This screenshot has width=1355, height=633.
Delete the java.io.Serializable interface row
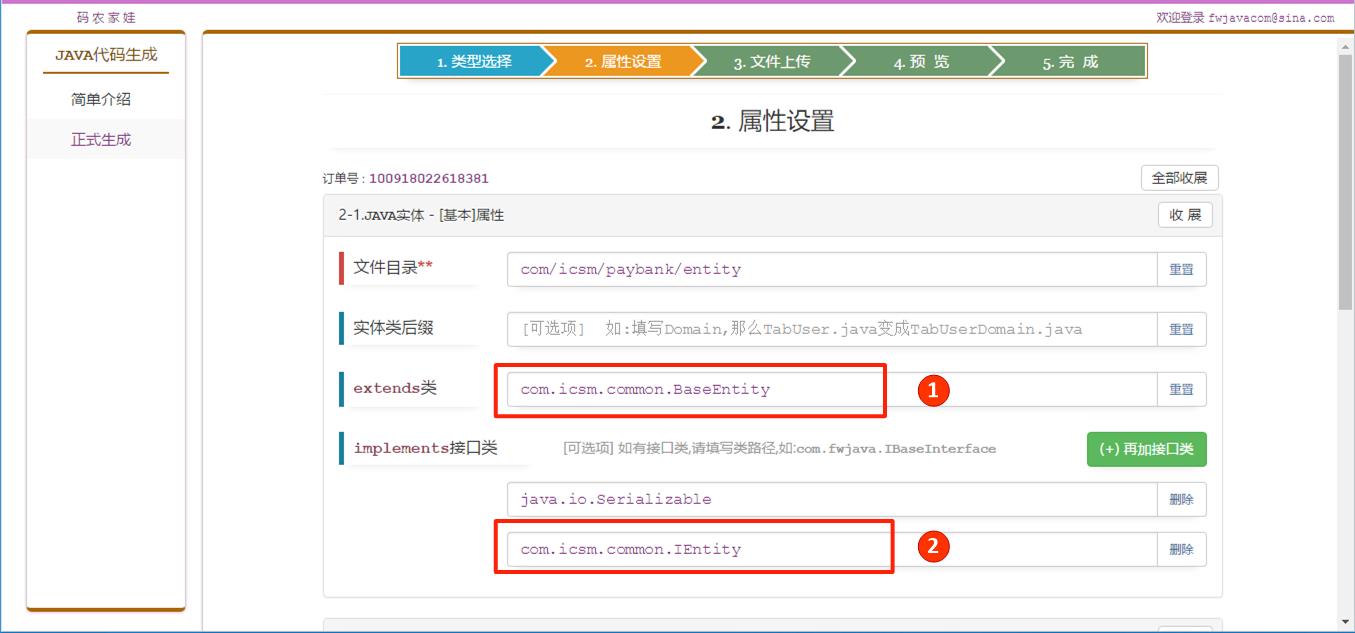tap(1181, 499)
